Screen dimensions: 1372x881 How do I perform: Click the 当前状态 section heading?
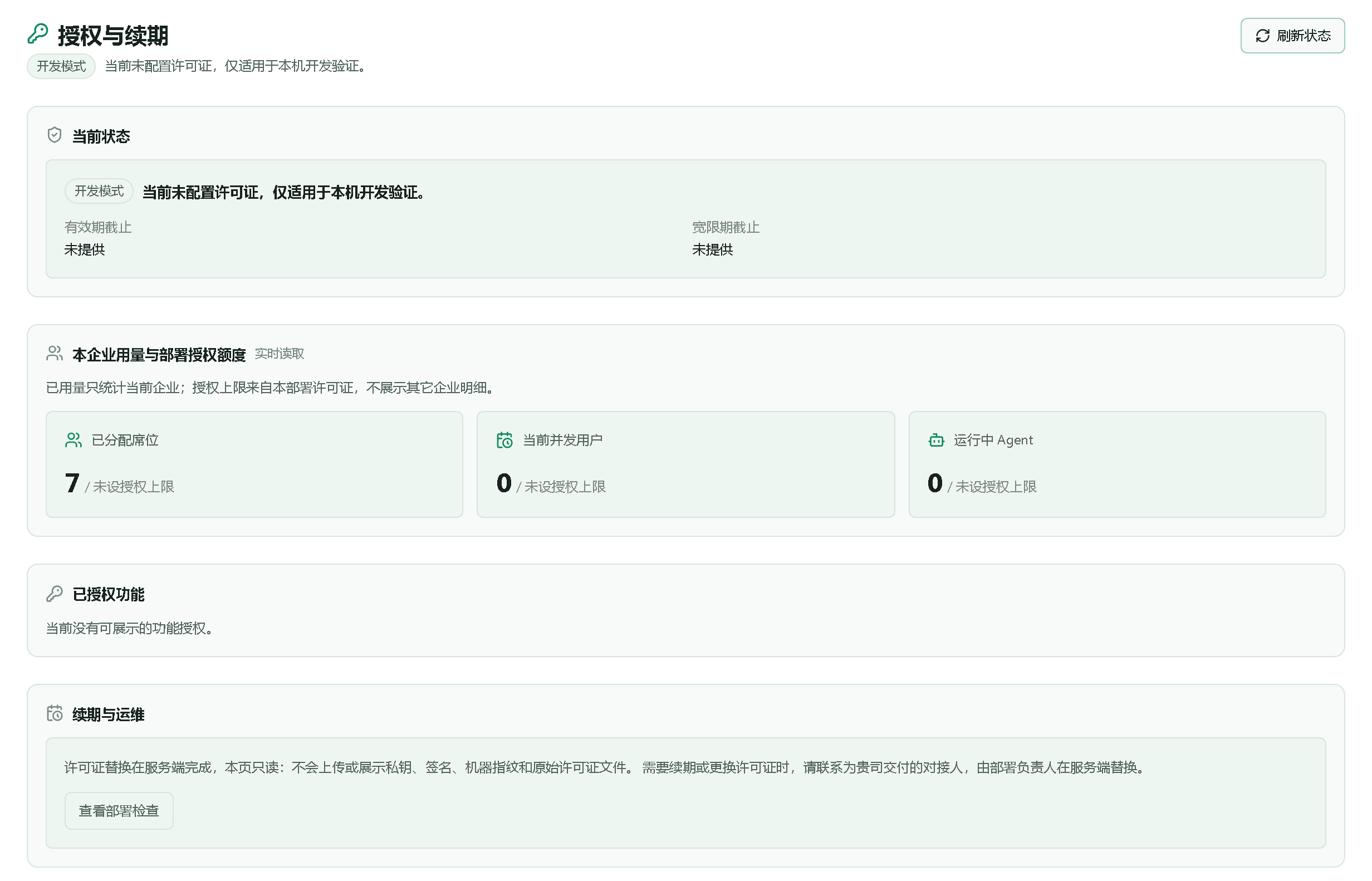coord(101,136)
